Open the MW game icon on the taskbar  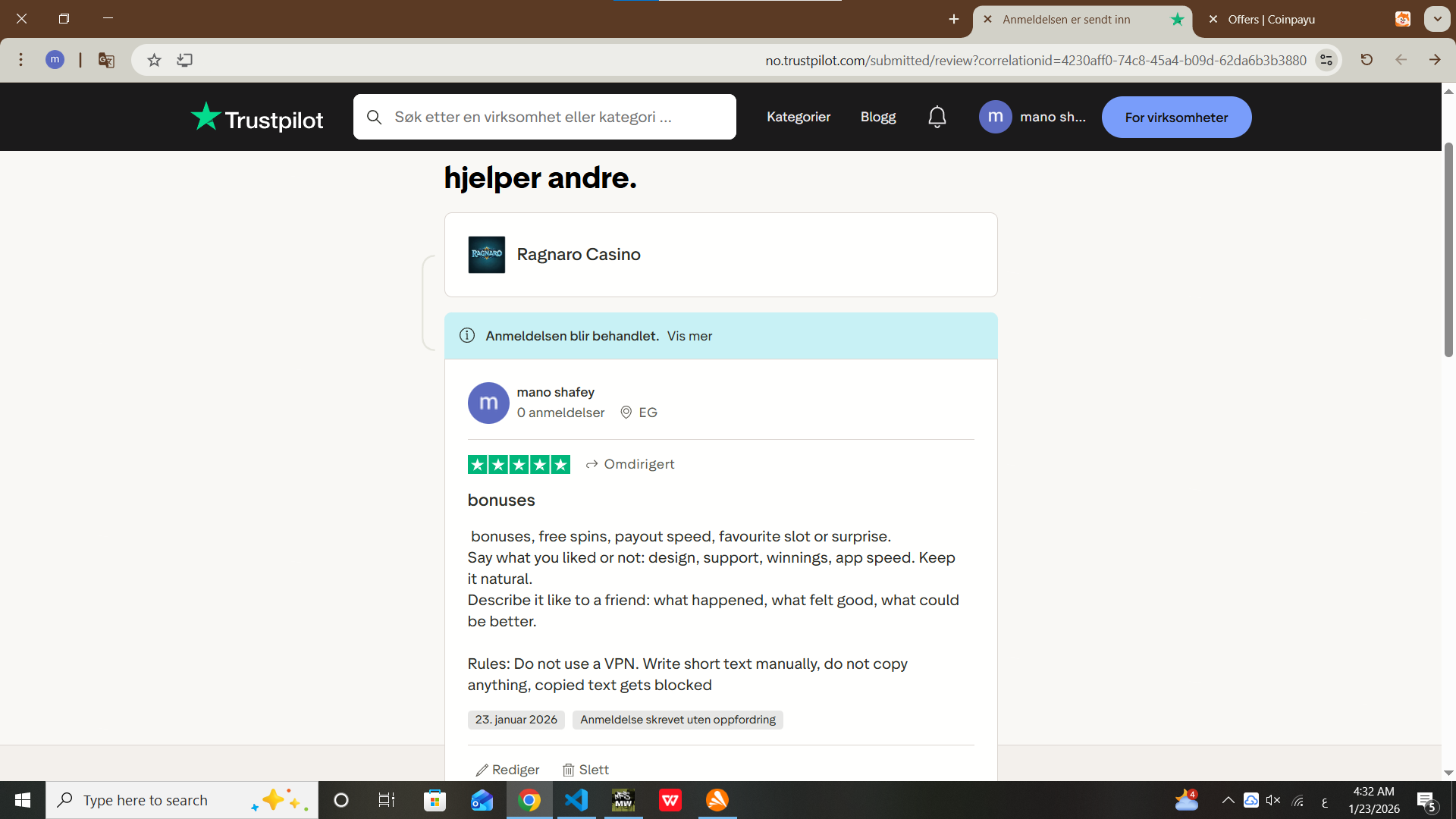tap(623, 800)
